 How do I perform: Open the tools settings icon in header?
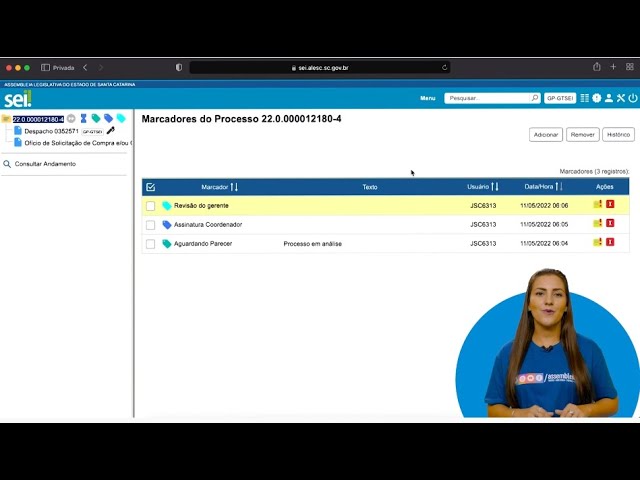[621, 98]
